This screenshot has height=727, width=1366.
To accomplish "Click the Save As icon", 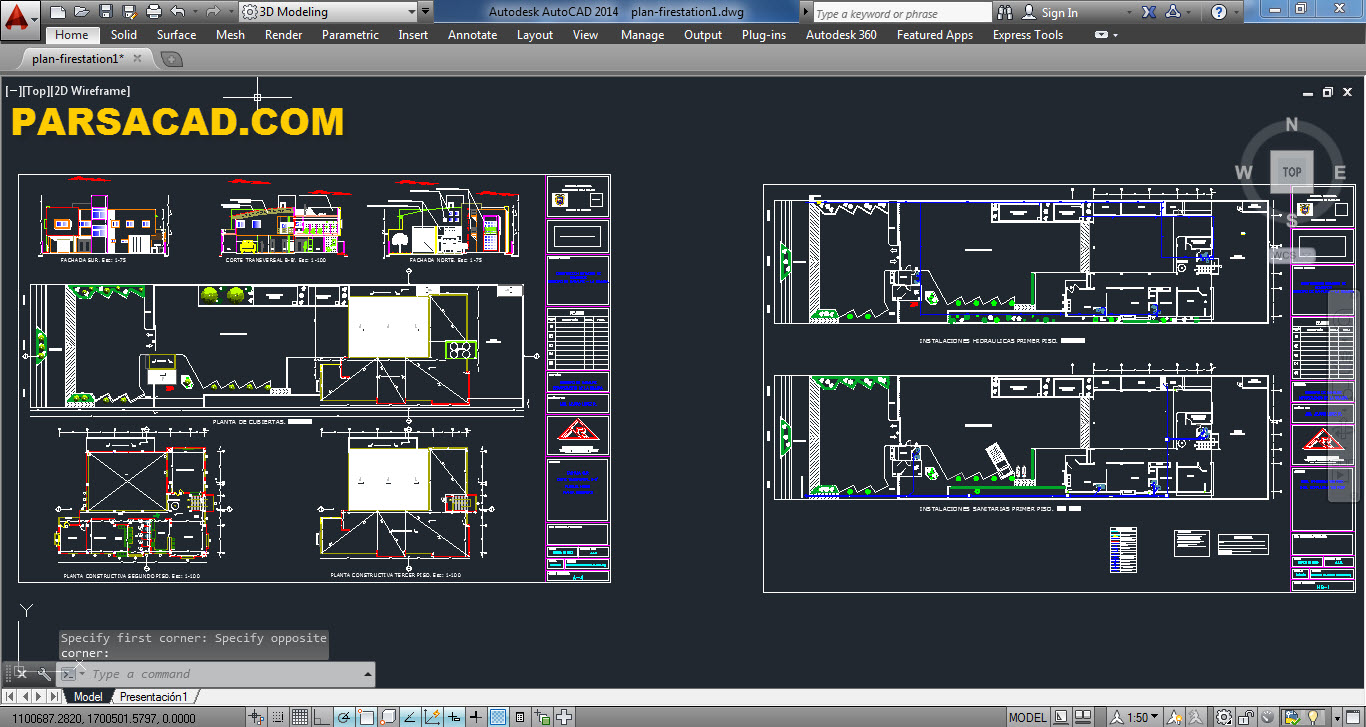I will coord(130,12).
